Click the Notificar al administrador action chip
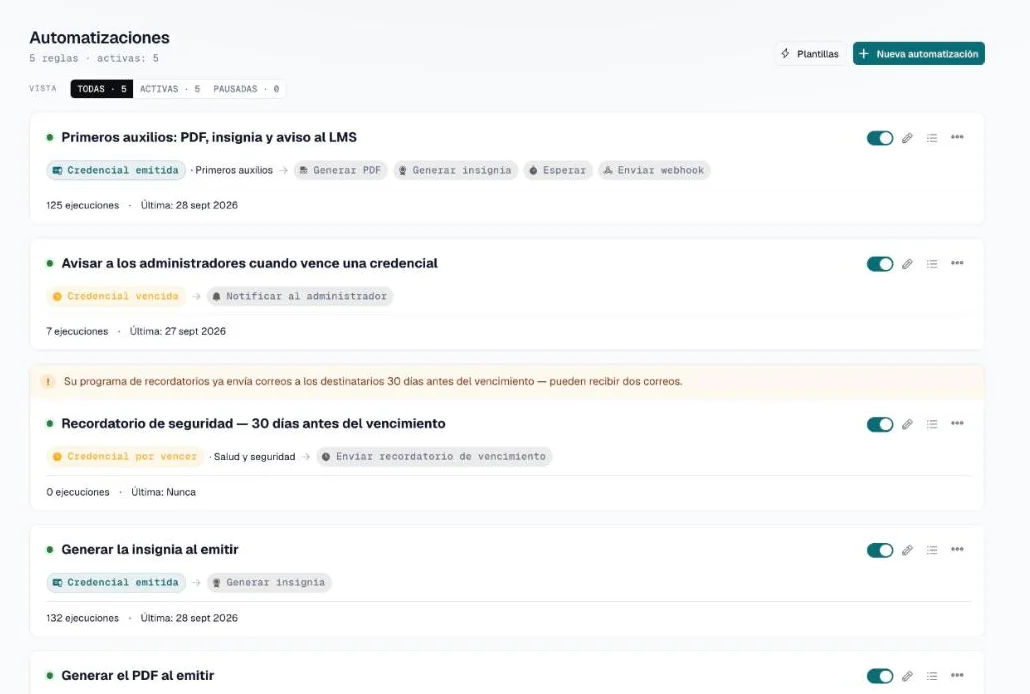 [300, 296]
